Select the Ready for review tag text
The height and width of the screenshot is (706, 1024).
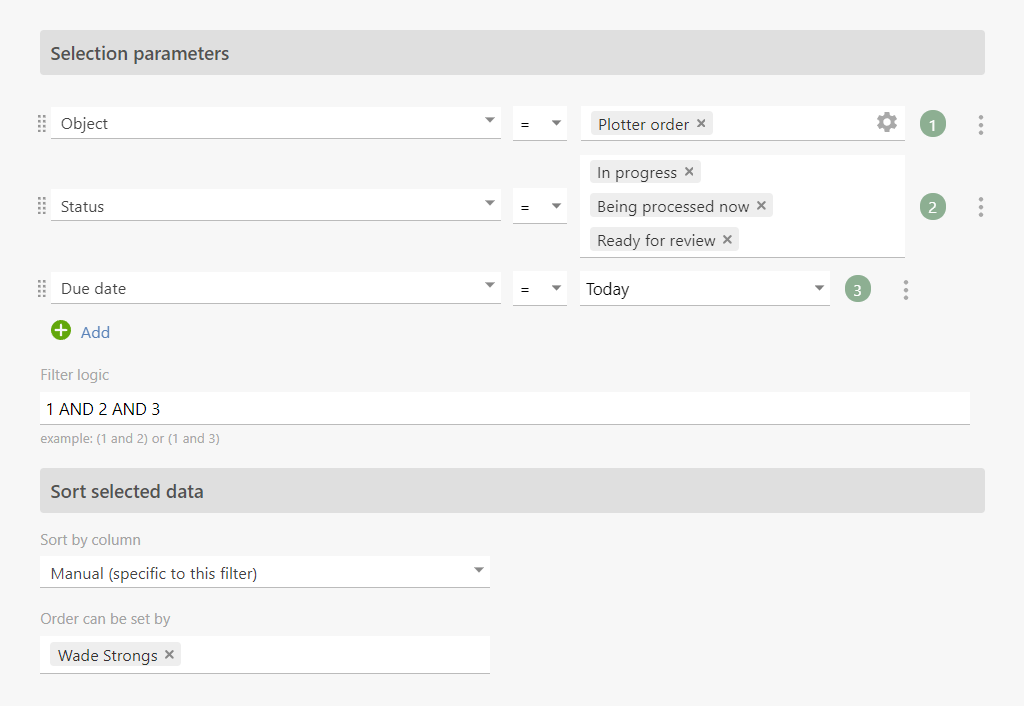[x=656, y=240]
